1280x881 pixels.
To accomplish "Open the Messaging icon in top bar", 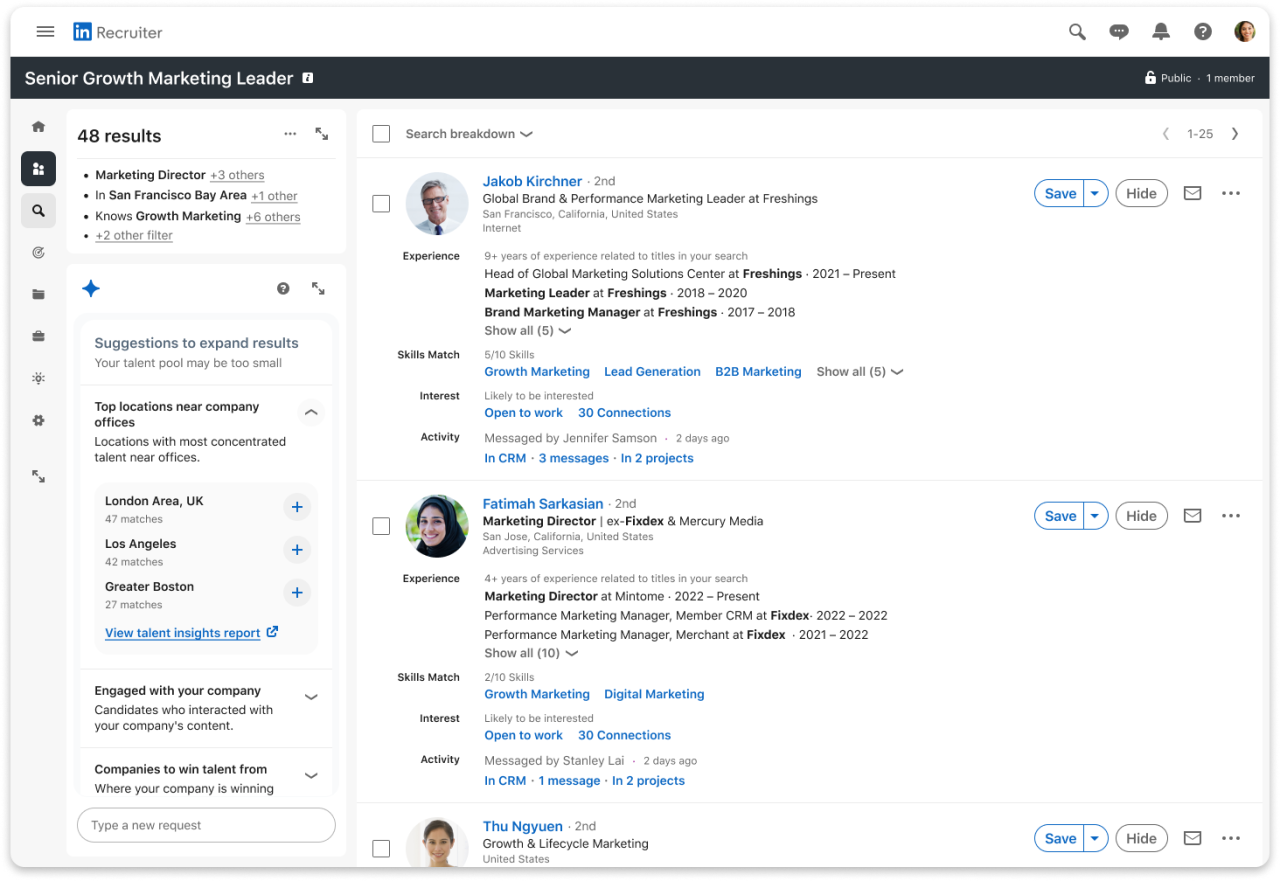I will [x=1118, y=31].
